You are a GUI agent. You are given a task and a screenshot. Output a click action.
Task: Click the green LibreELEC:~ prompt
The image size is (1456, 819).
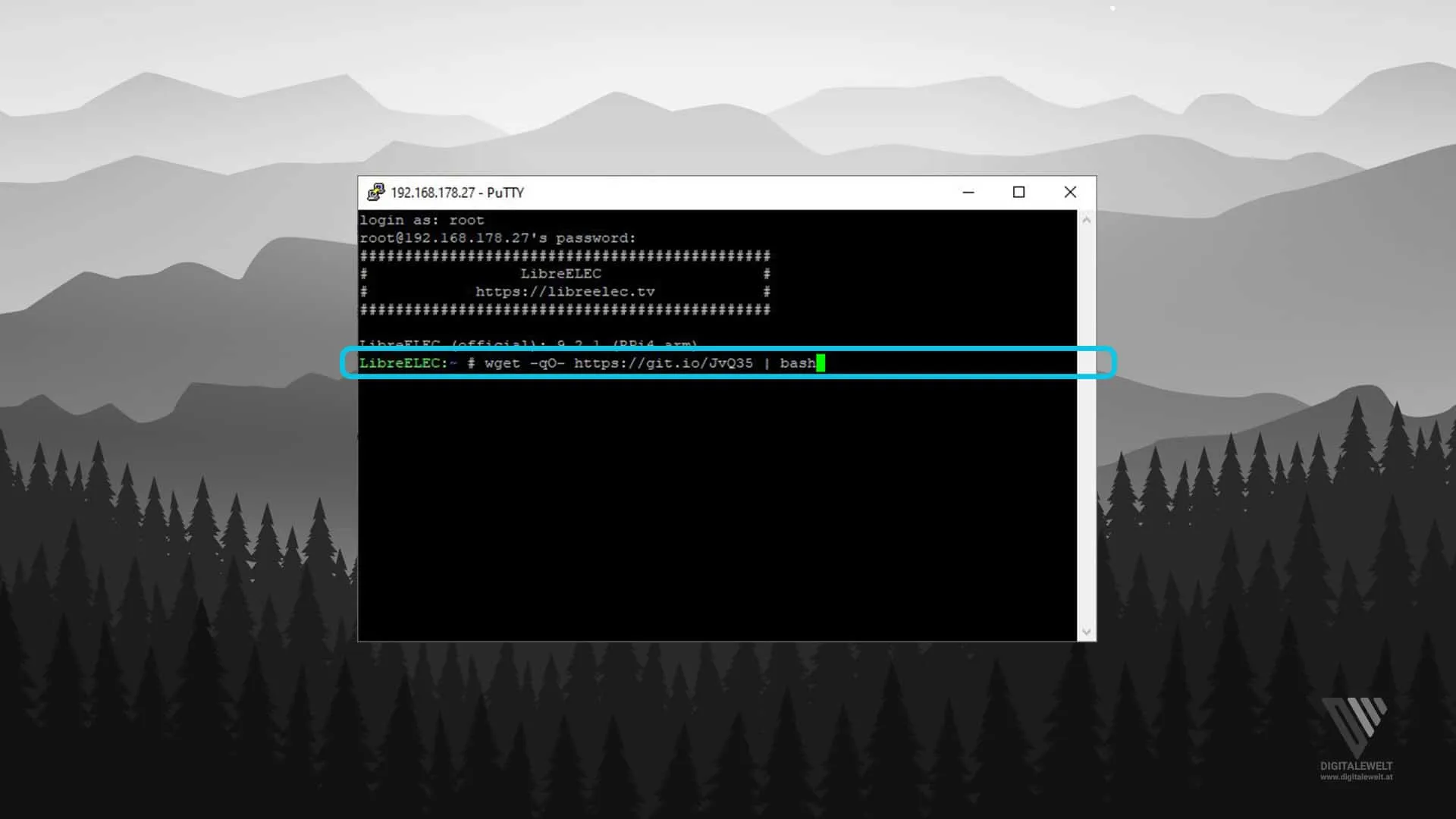pos(408,363)
